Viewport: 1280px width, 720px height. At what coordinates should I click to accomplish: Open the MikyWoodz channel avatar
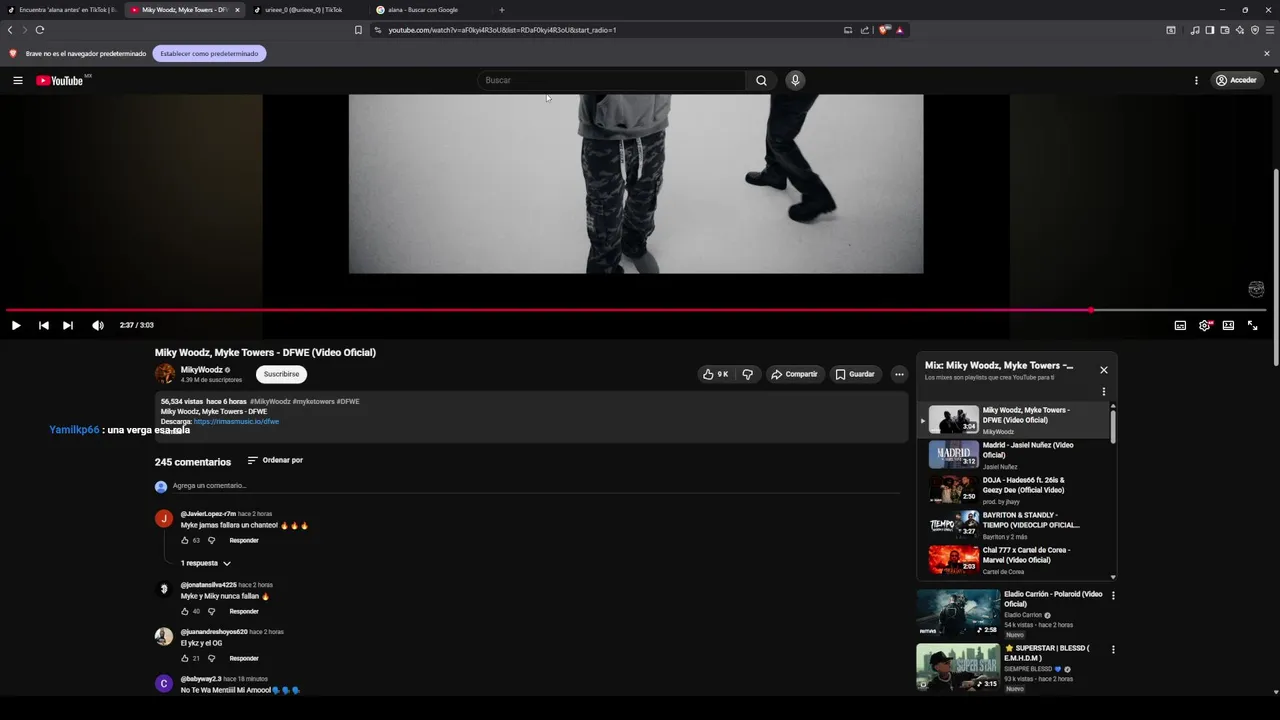[165, 374]
